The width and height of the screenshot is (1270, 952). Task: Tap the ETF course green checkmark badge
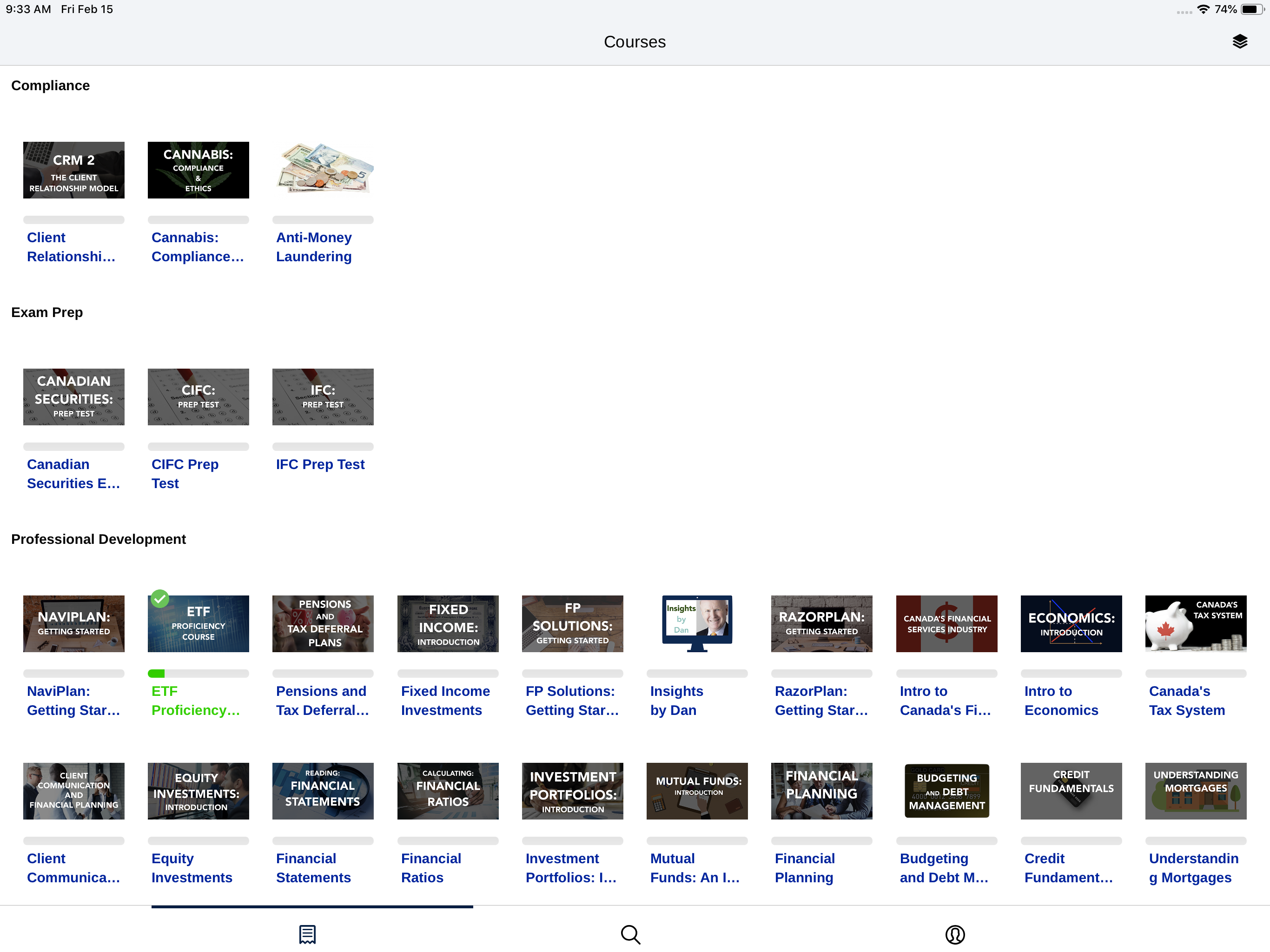(159, 599)
